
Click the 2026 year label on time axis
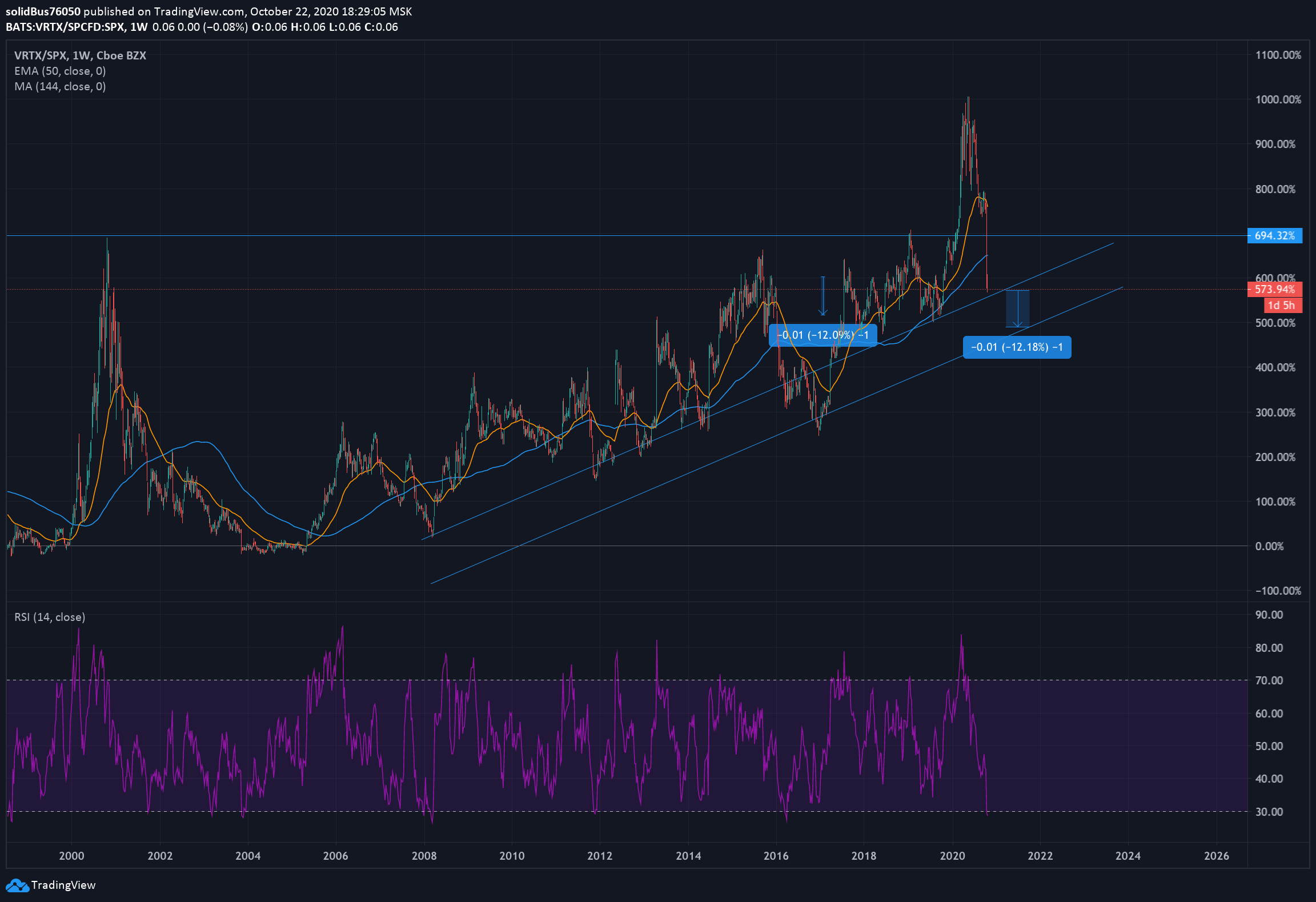1216,856
